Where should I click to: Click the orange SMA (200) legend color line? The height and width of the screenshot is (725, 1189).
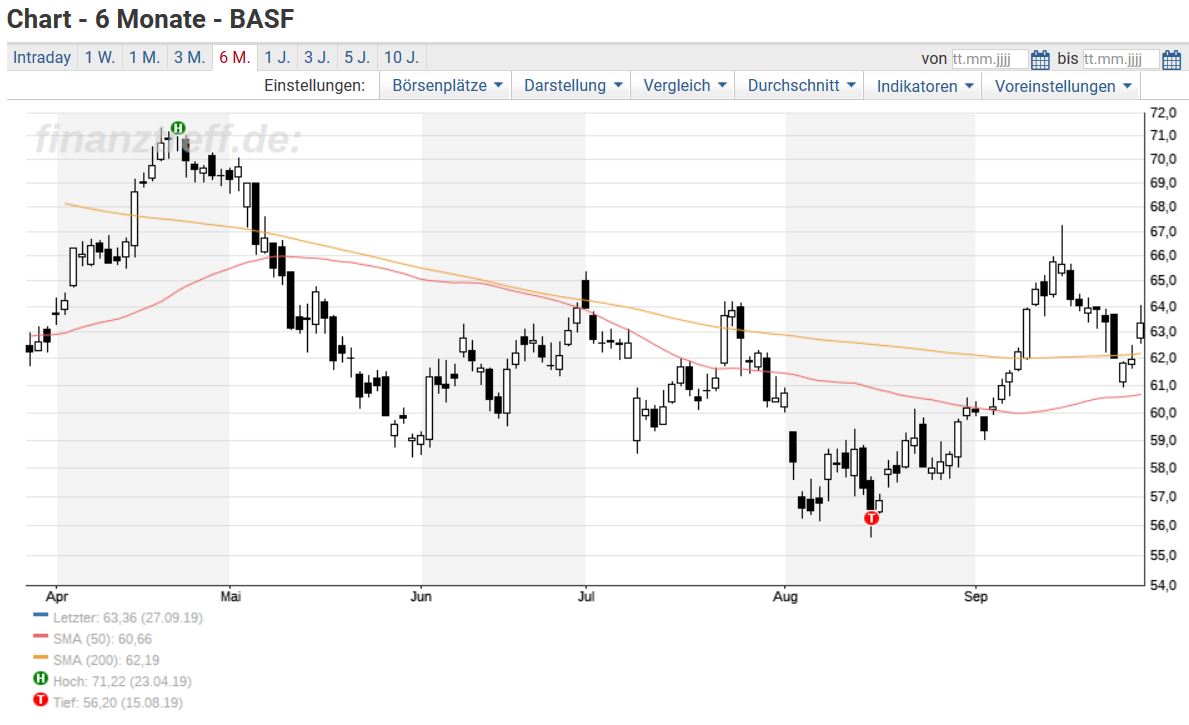[x=41, y=658]
